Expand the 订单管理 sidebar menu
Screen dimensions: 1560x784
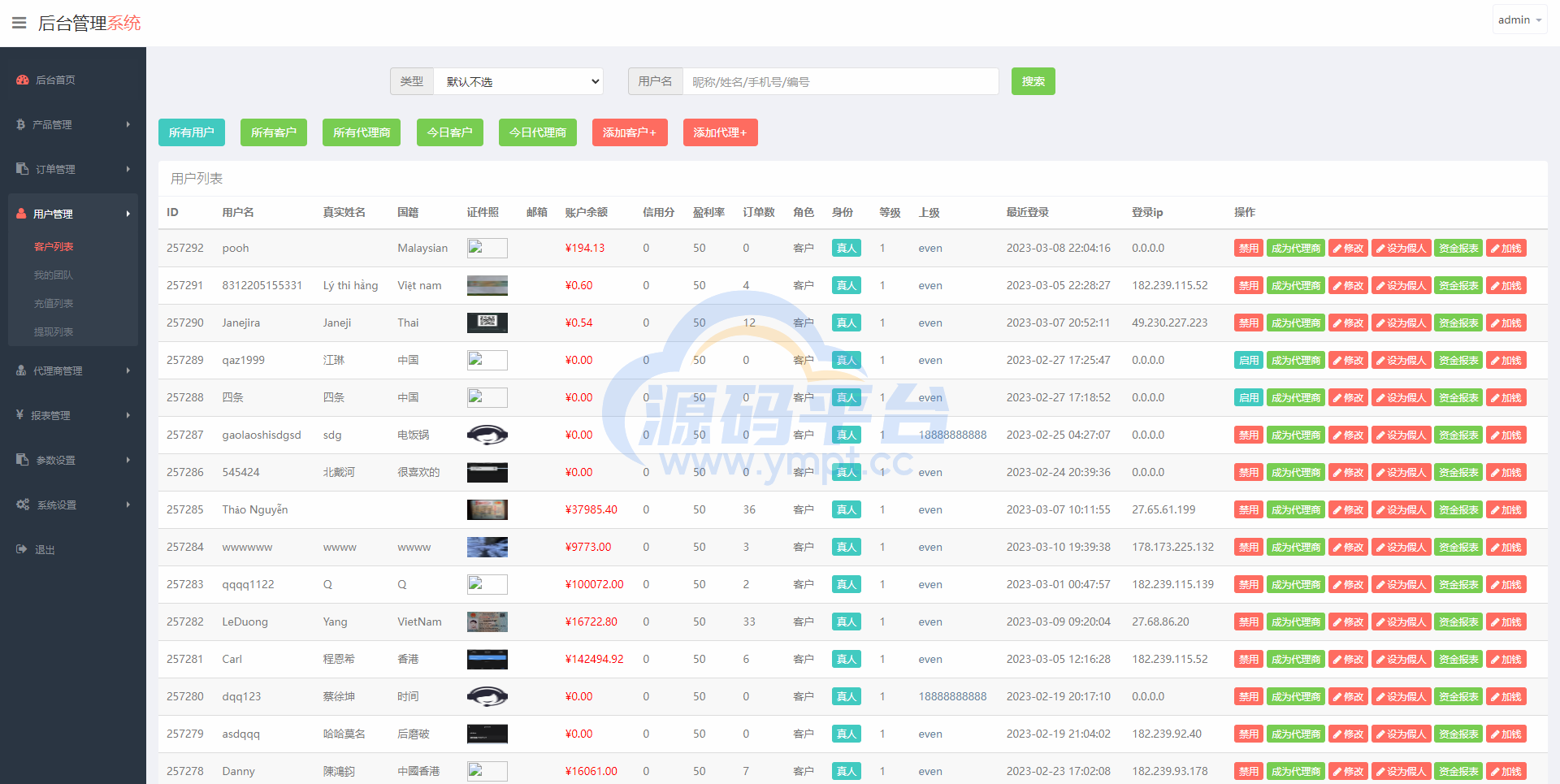pyautogui.click(x=73, y=169)
